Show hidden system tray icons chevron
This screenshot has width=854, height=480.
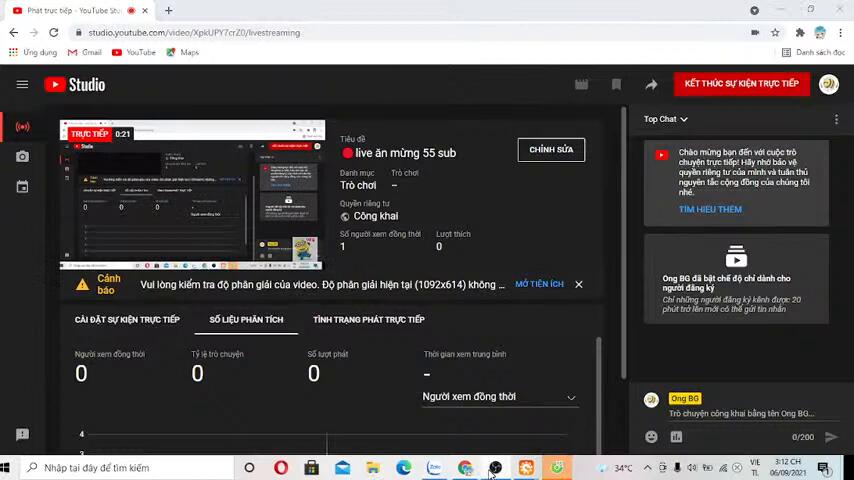tap(647, 468)
